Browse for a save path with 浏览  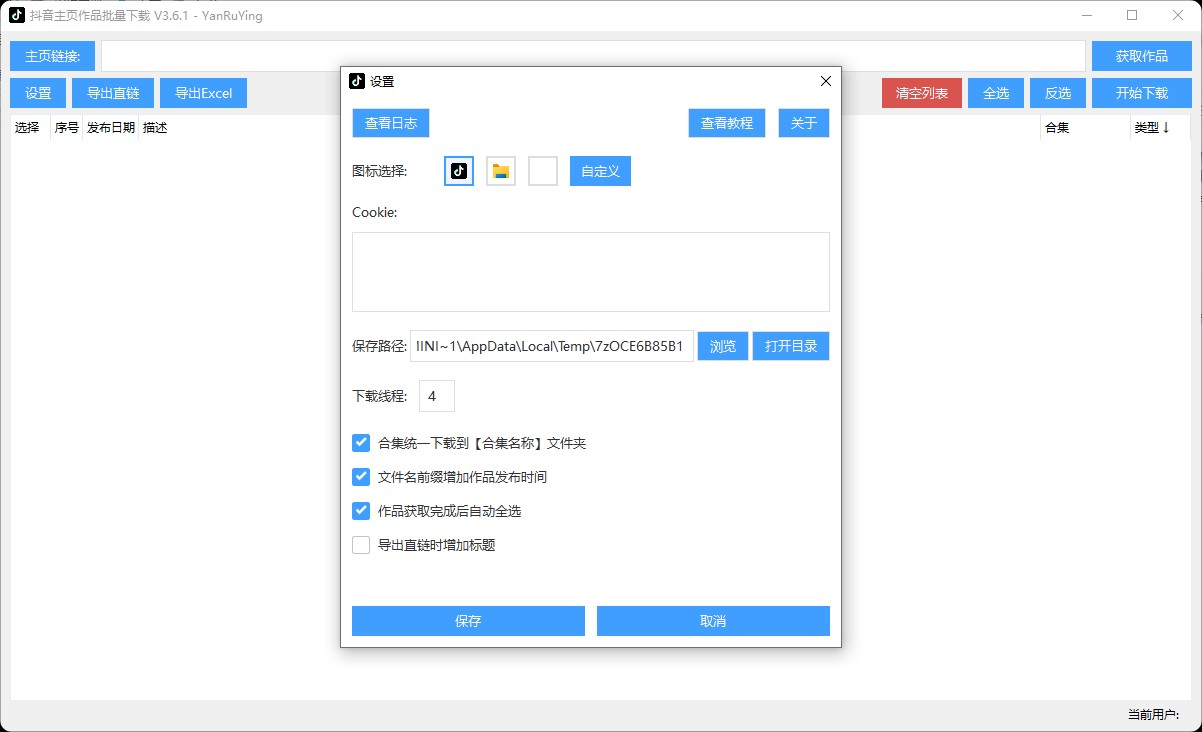click(722, 346)
